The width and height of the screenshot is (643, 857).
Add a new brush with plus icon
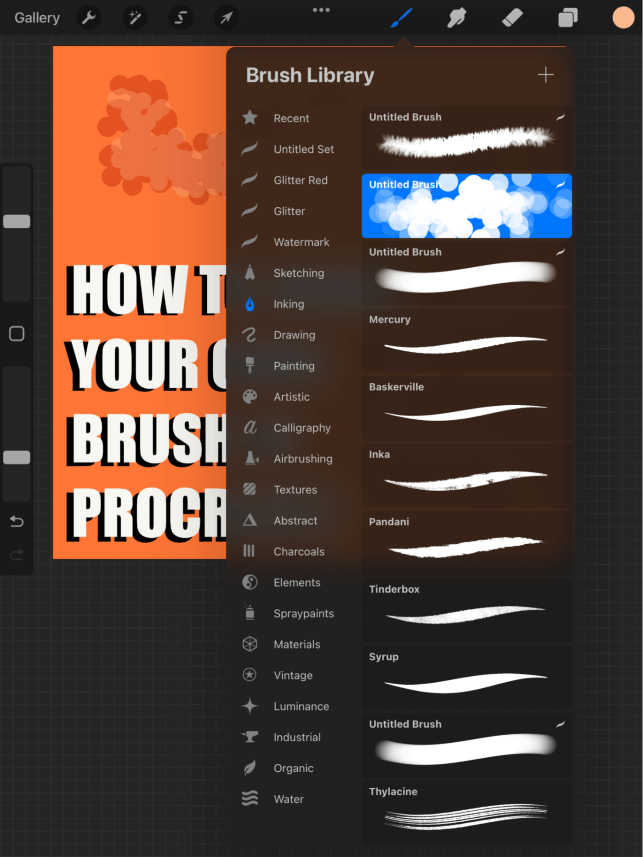[x=545, y=75]
